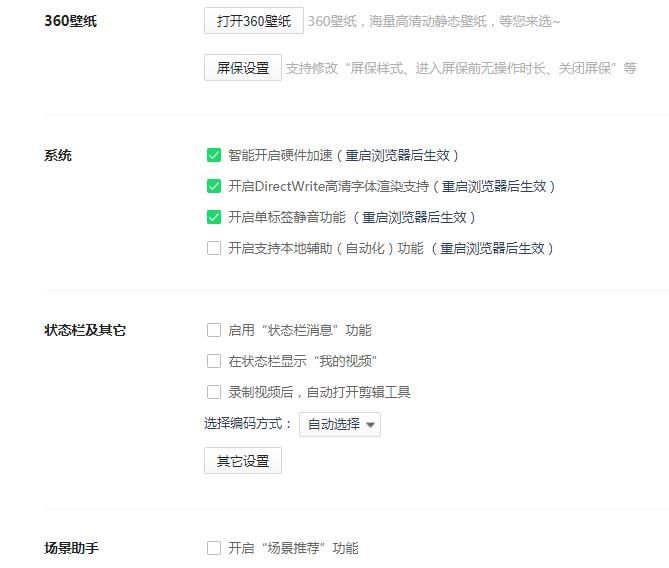Click the 状态栏及其它 section heading
669x568 pixels.
[x=85, y=330]
